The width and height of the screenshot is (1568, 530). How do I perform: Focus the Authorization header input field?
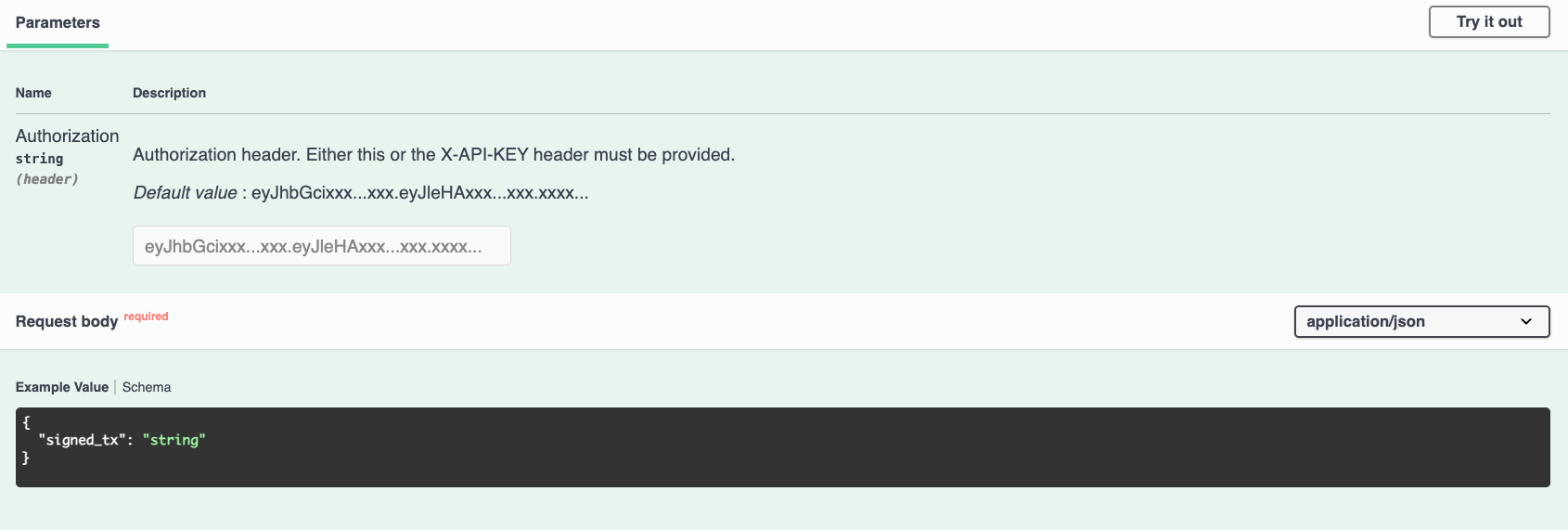[x=321, y=246]
